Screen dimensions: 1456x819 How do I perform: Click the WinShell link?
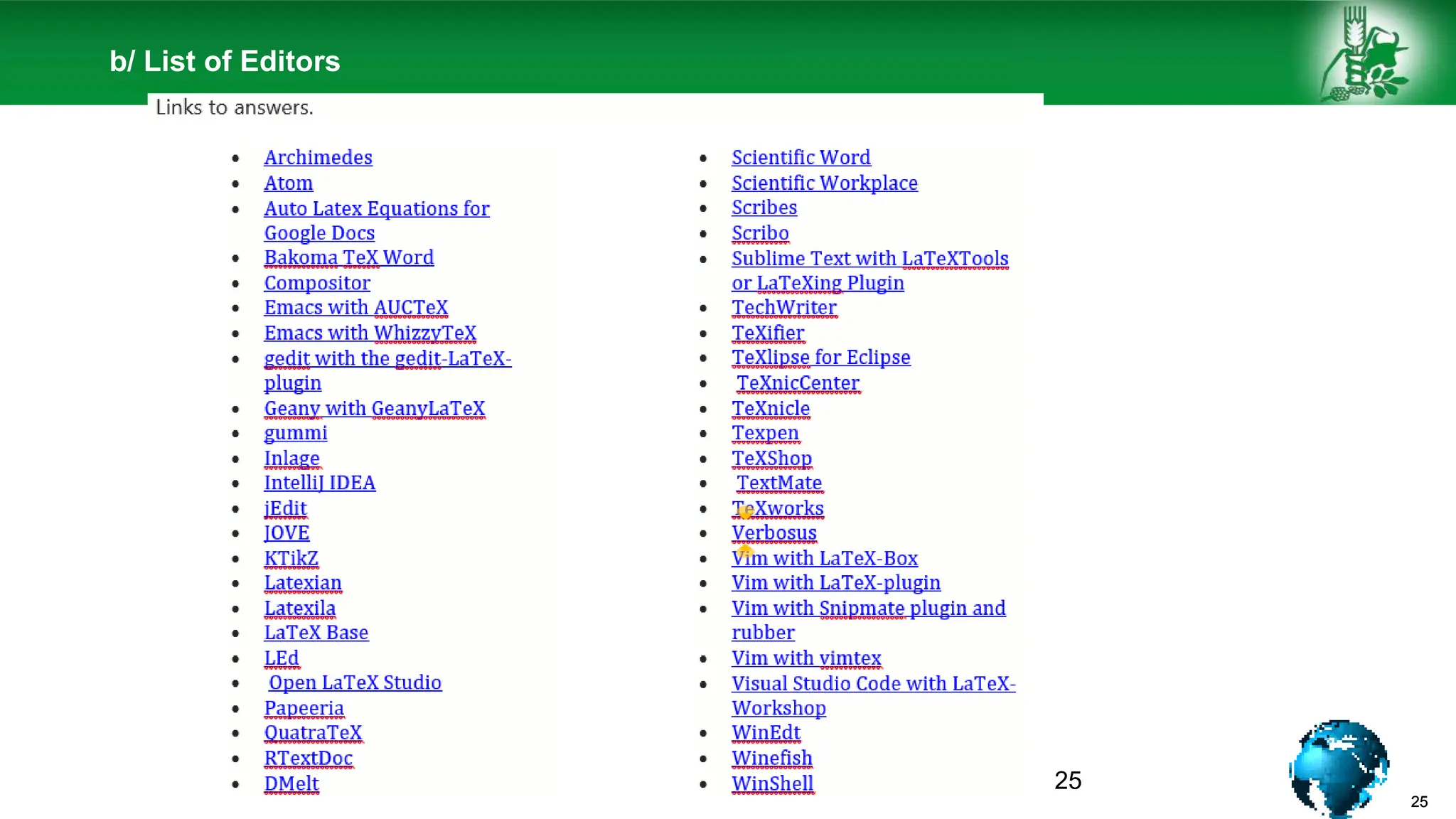pyautogui.click(x=772, y=783)
